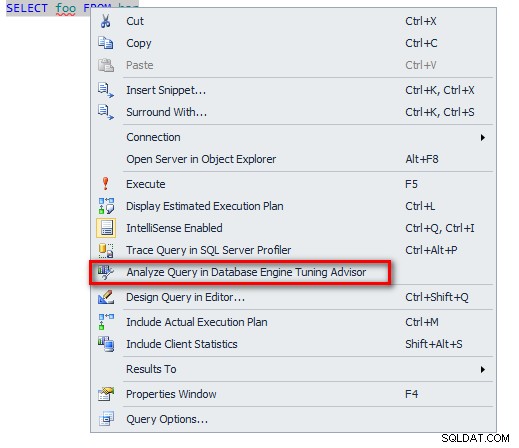
Task: Select Analyze Query in Database Engine Tuning Advisor
Action: (x=240, y=272)
